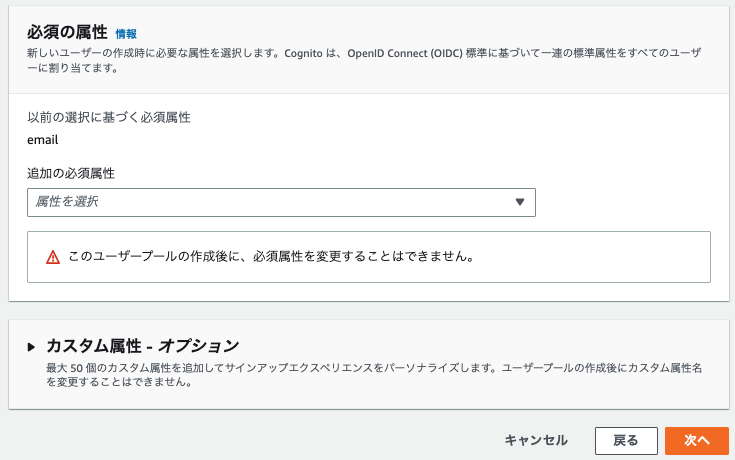Open the 属性を選択 attribute dropdown

point(281,202)
